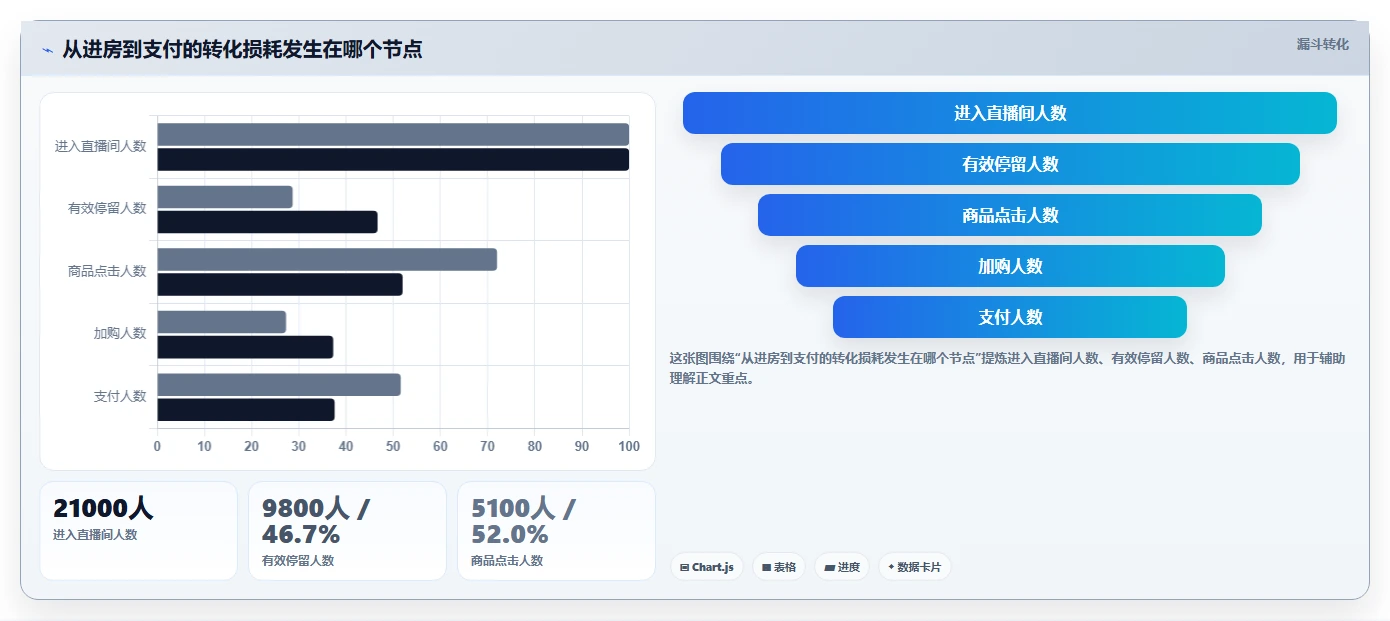This screenshot has height=621, width=1390.
Task: Click the x-axis tick value 0
Action: (157, 446)
